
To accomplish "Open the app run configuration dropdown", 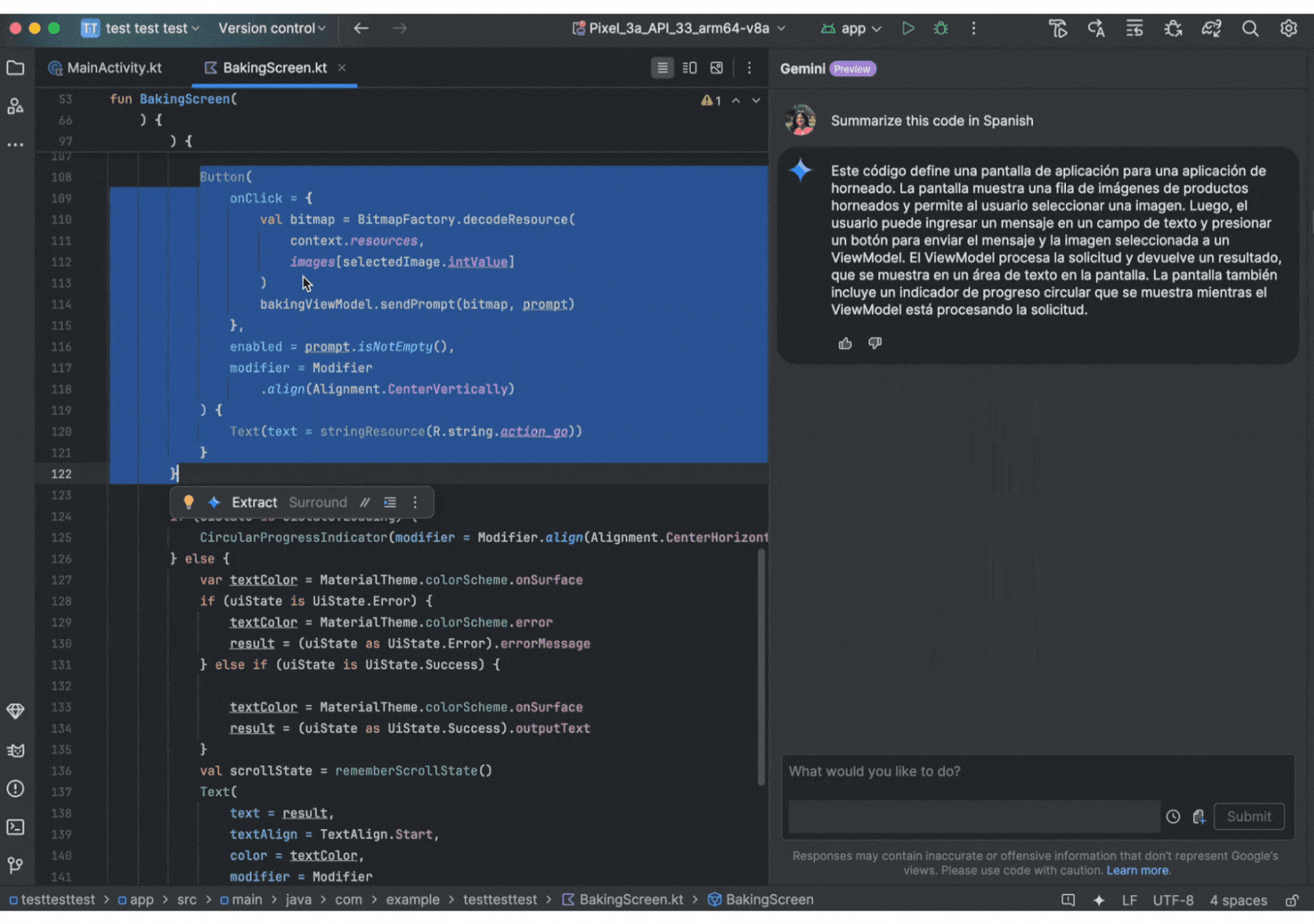I will click(x=852, y=28).
